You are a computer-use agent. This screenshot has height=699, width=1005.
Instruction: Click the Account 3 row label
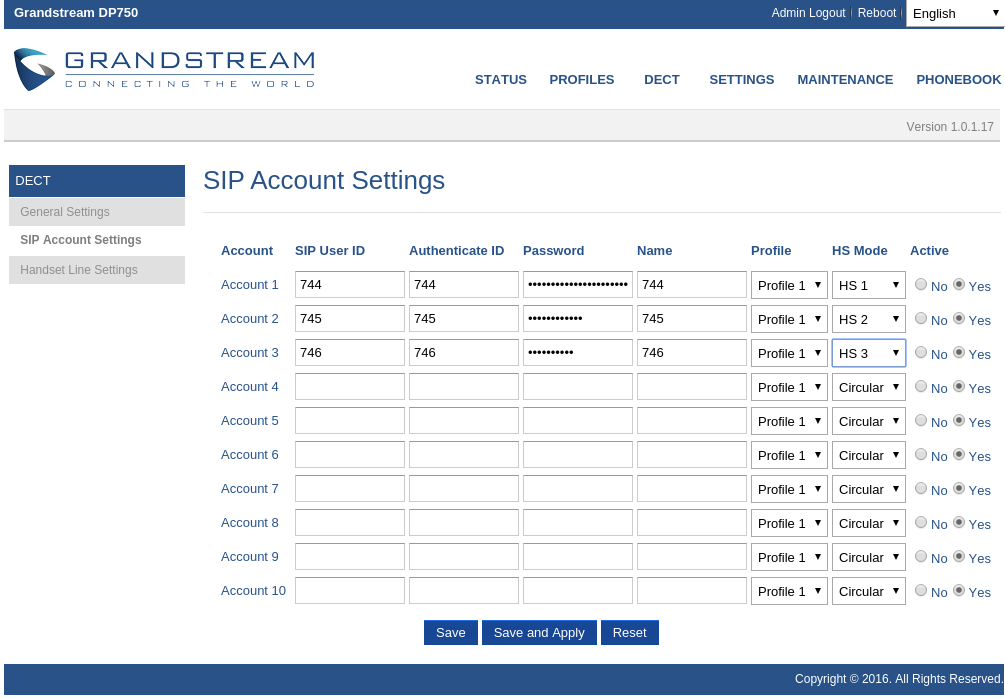pyautogui.click(x=249, y=352)
